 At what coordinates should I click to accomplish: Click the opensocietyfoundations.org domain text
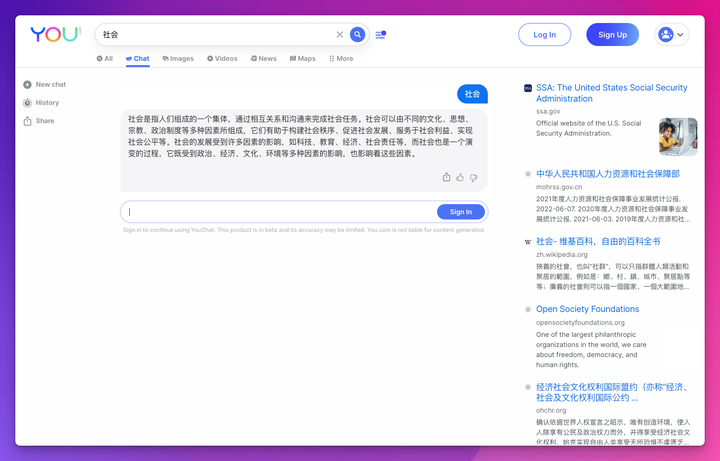pos(580,322)
